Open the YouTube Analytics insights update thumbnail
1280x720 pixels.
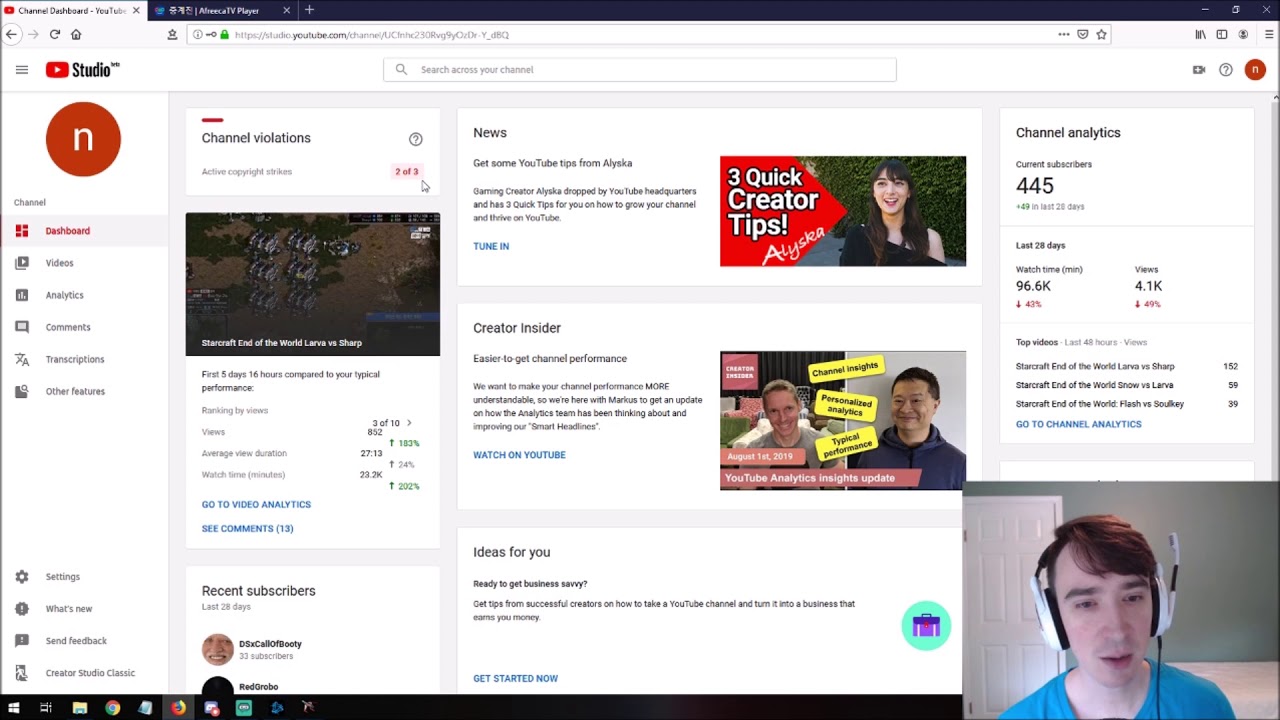(843, 420)
